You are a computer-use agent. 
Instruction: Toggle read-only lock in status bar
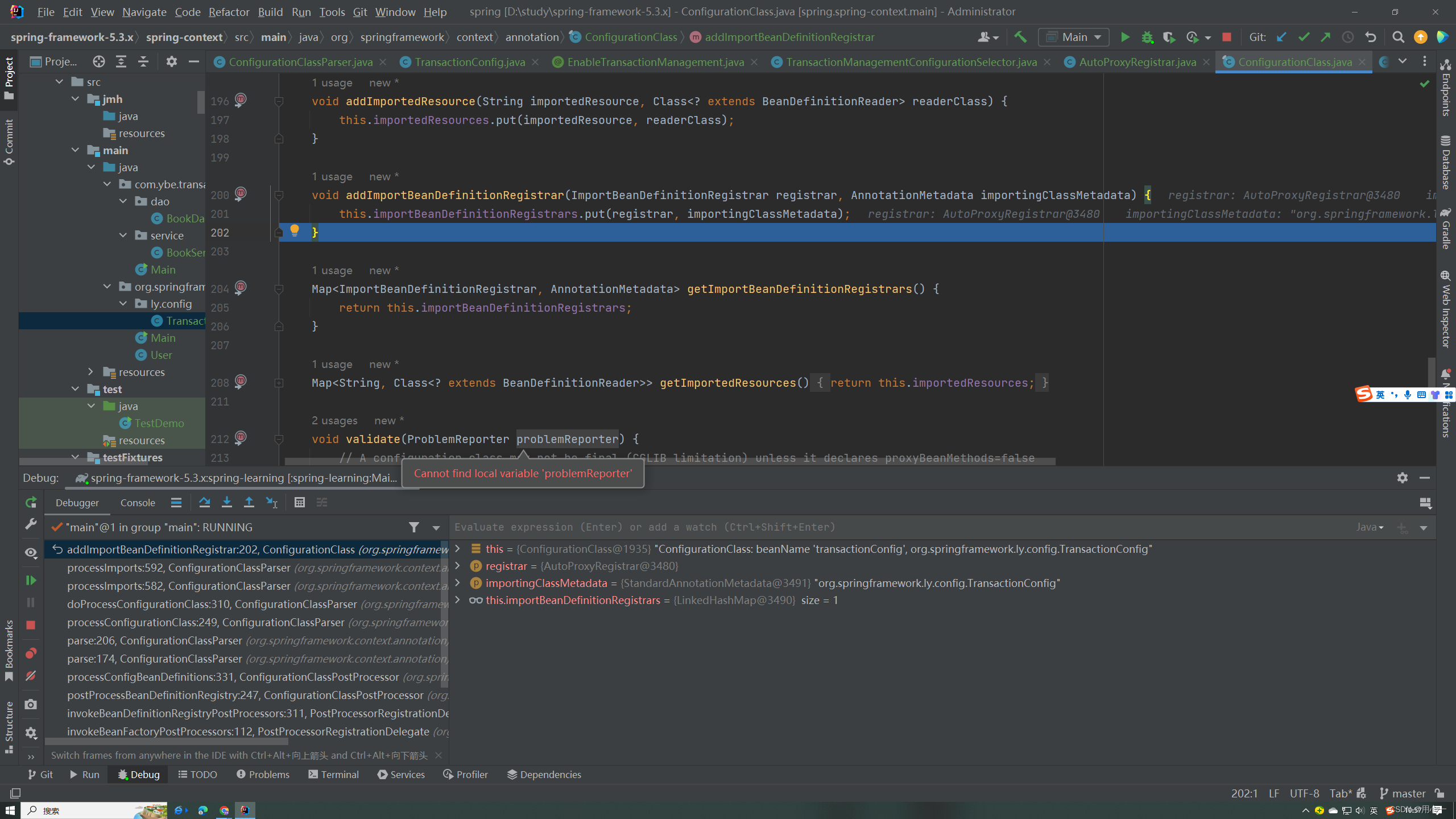click(x=1440, y=793)
